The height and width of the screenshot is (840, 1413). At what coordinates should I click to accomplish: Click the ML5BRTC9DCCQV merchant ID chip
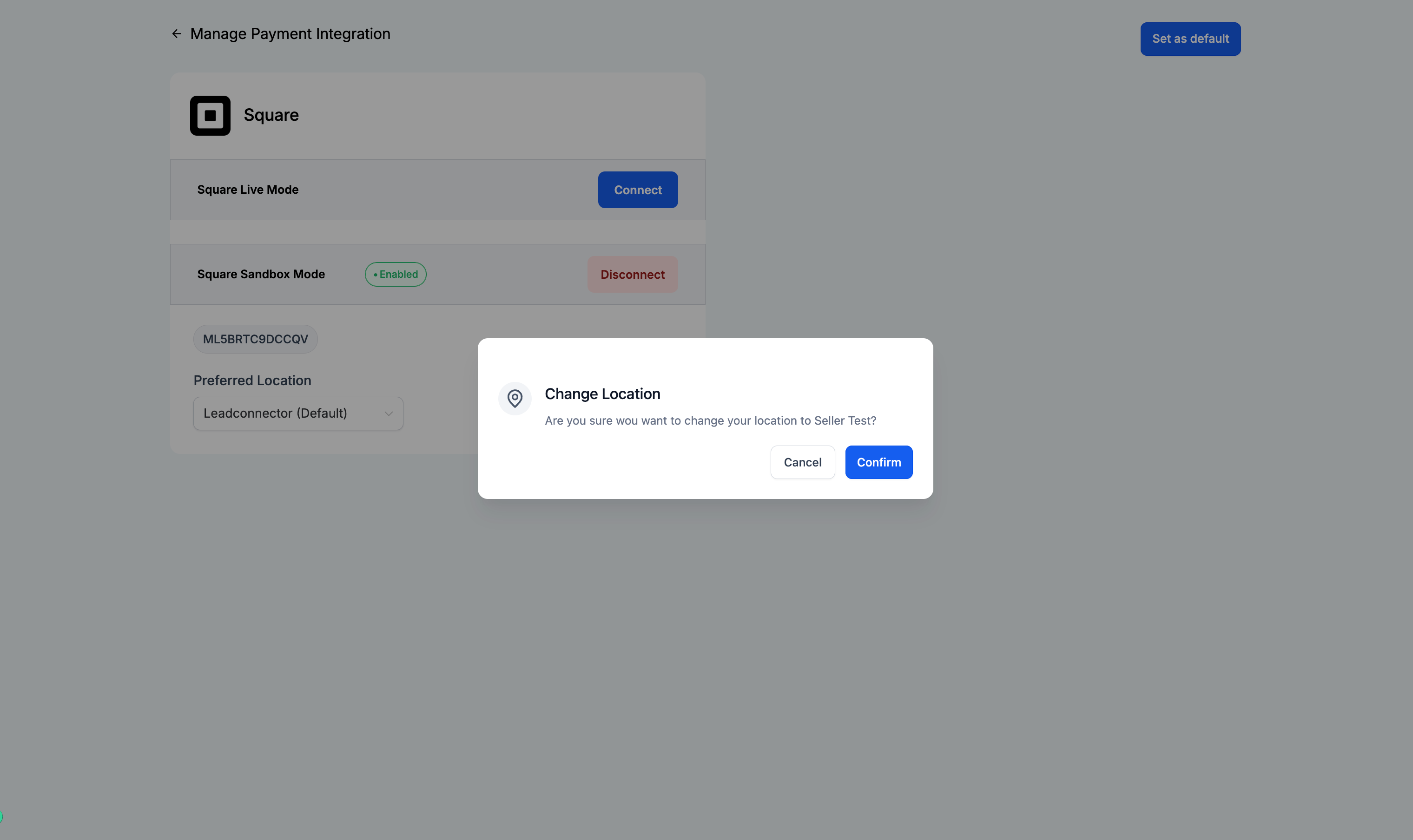[x=255, y=339]
